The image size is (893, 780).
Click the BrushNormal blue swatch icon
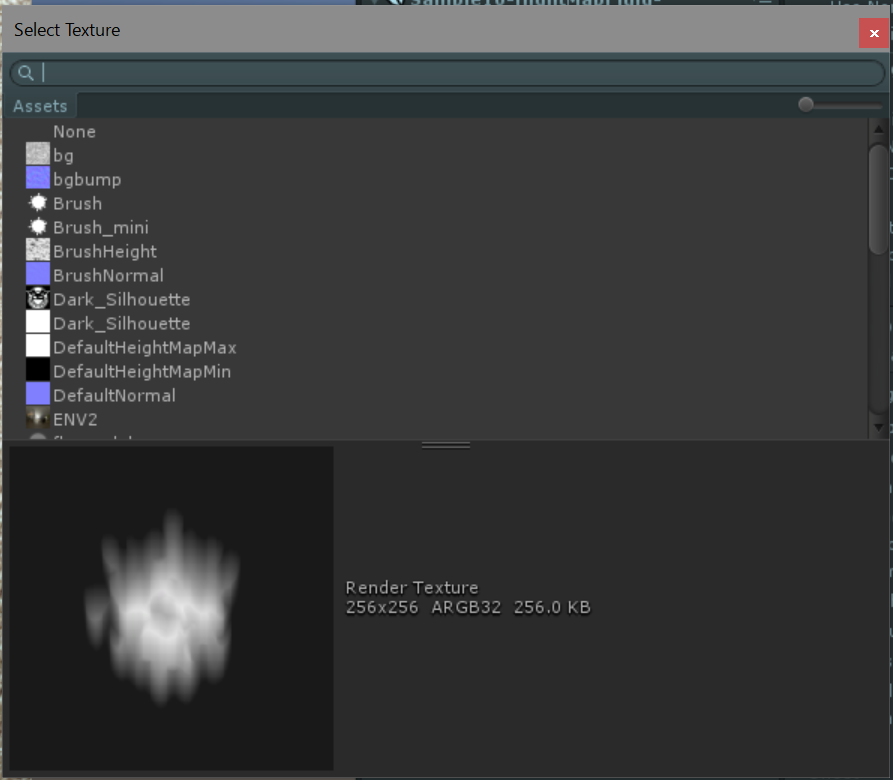(x=38, y=274)
